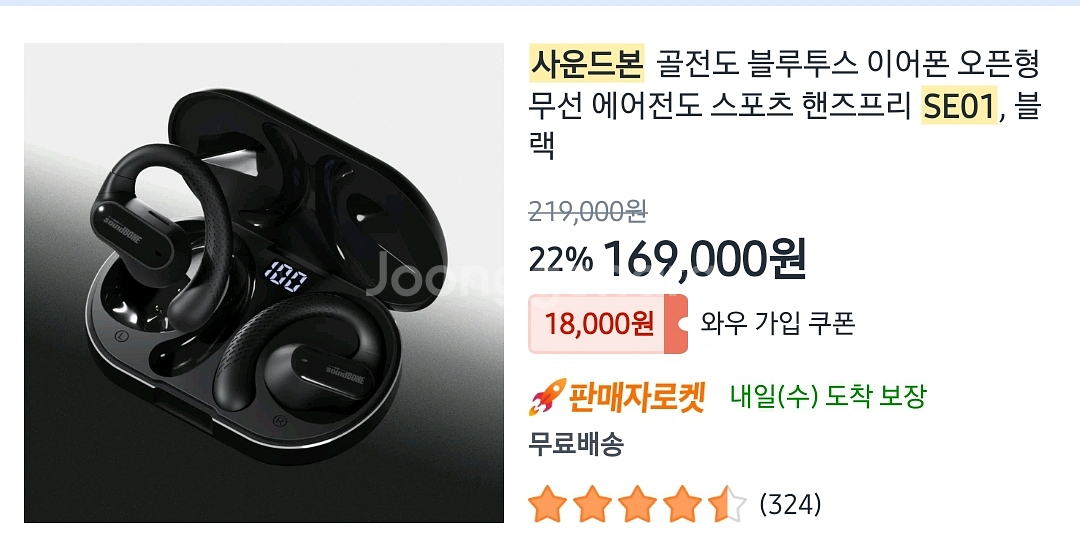Click the first rating star

pos(548,504)
